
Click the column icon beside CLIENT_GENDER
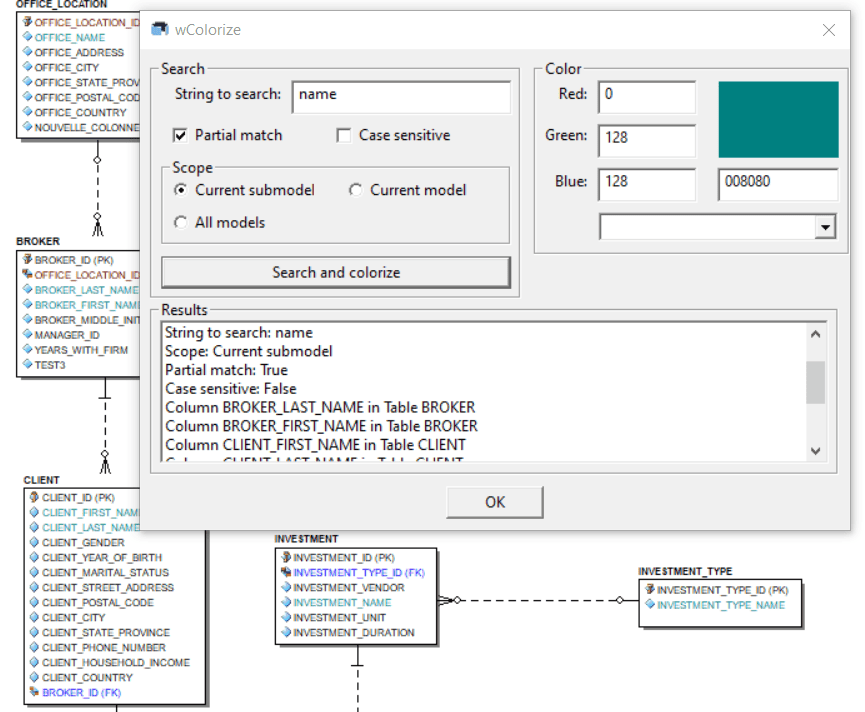tap(34, 542)
